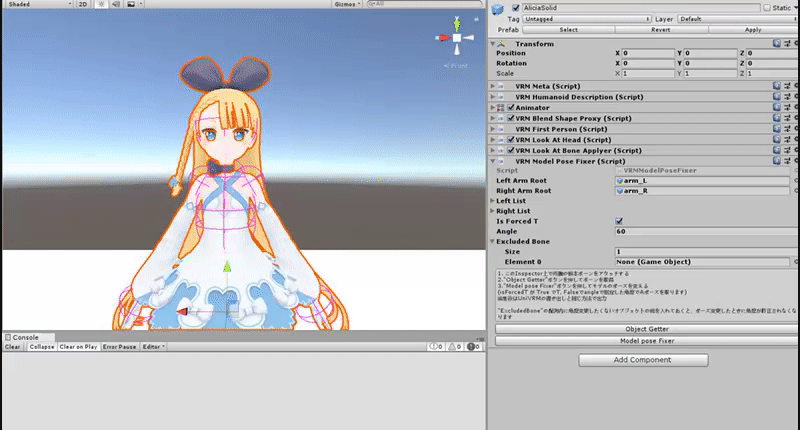Click the prefab Select button
This screenshot has width=800, height=430.
coord(568,30)
